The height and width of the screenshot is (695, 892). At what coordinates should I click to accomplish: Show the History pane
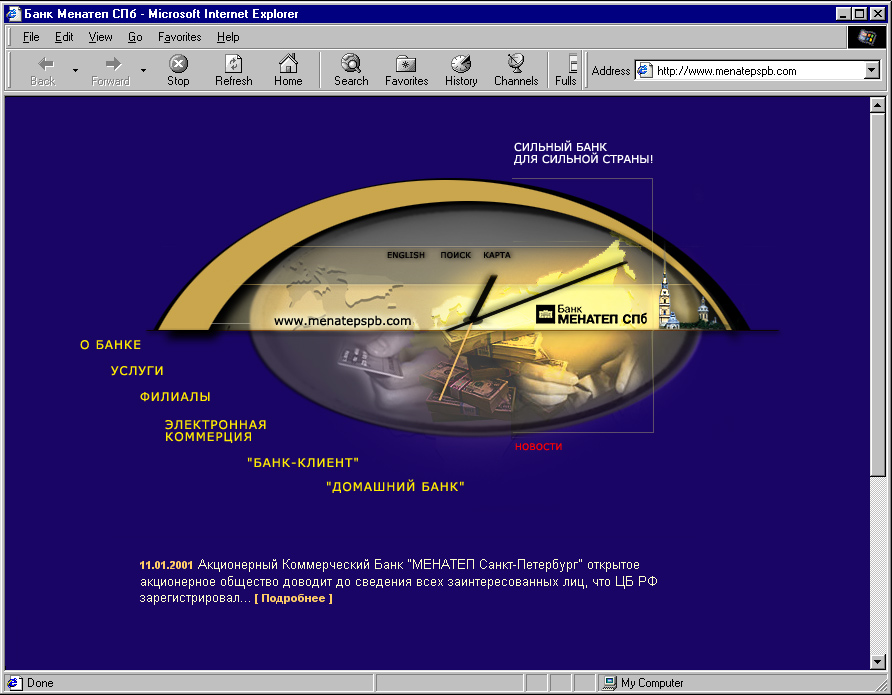pyautogui.click(x=461, y=70)
